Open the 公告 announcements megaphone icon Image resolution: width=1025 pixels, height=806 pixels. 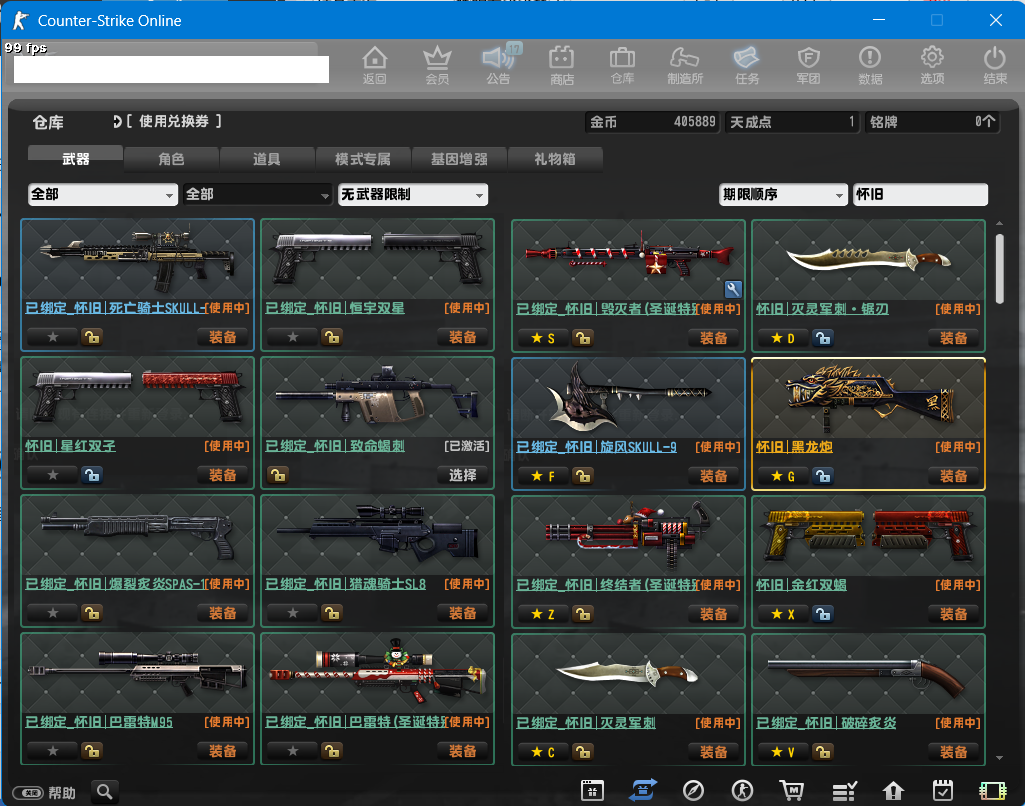tap(499, 65)
